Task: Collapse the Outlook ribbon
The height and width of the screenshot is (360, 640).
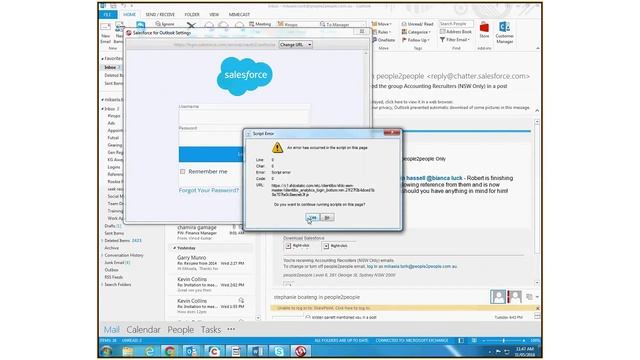Action: pos(538,48)
